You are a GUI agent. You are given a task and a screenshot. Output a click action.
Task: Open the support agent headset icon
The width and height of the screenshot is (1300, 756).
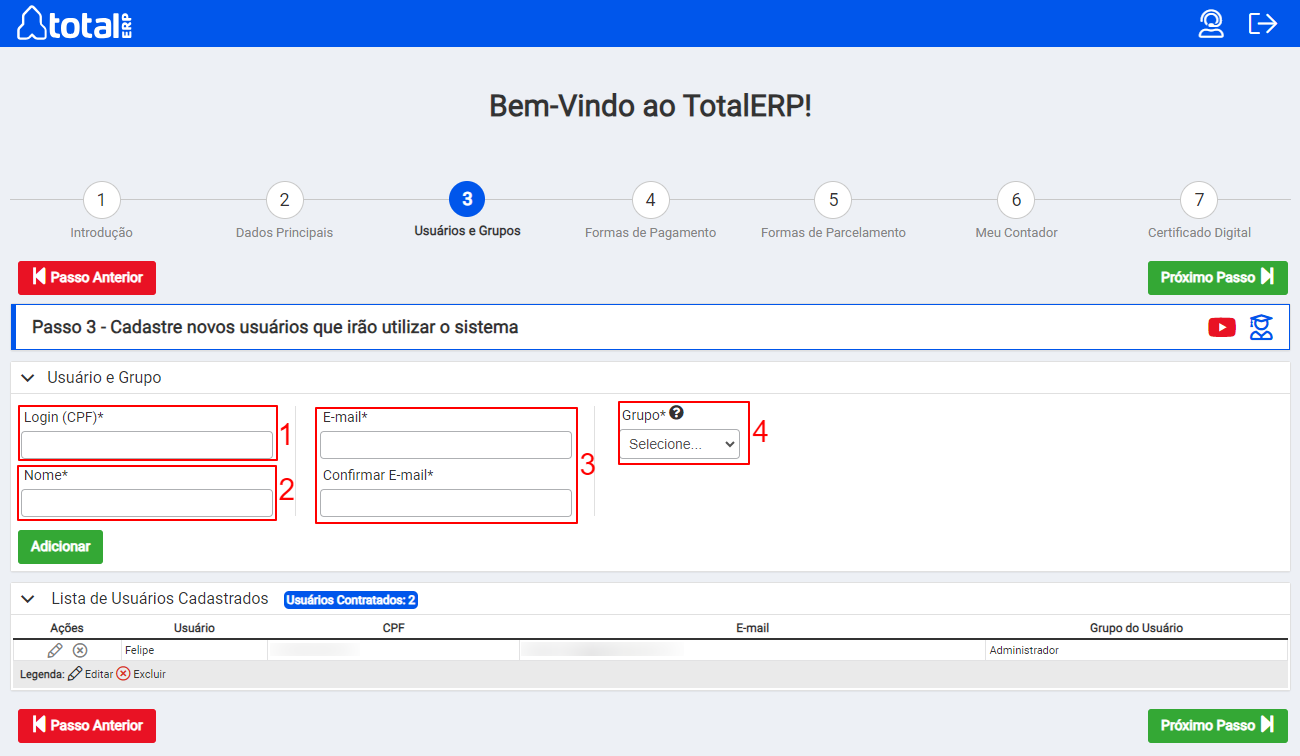pos(1211,23)
